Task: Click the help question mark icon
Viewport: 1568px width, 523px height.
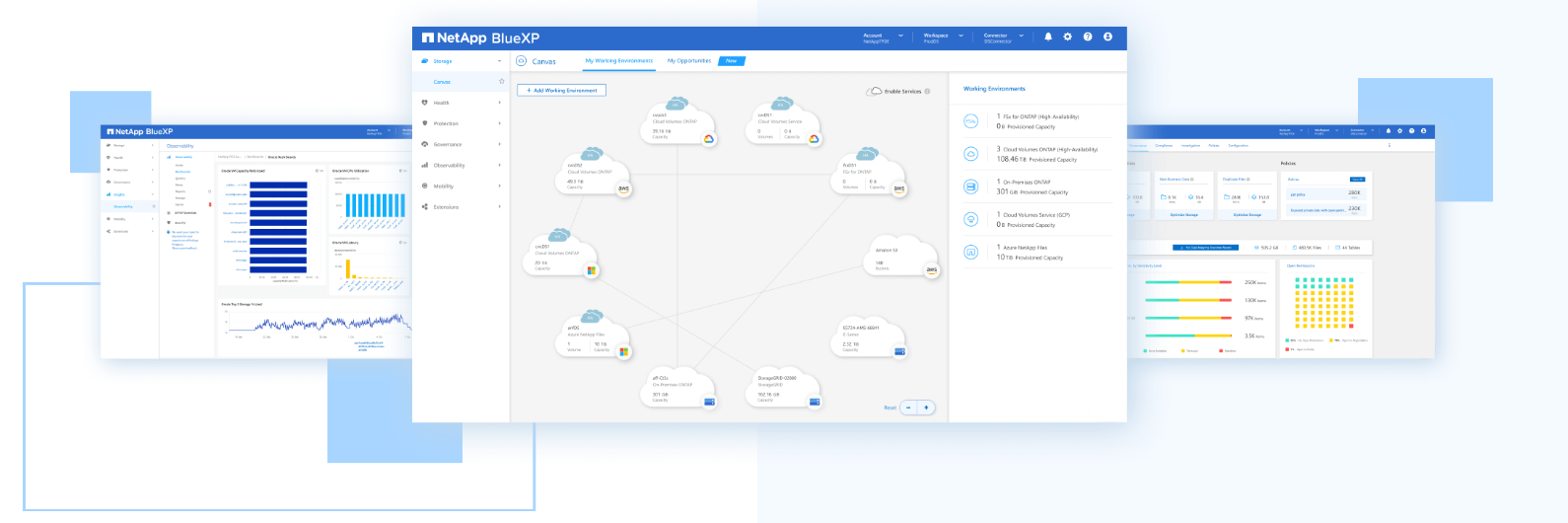Action: pyautogui.click(x=1088, y=37)
